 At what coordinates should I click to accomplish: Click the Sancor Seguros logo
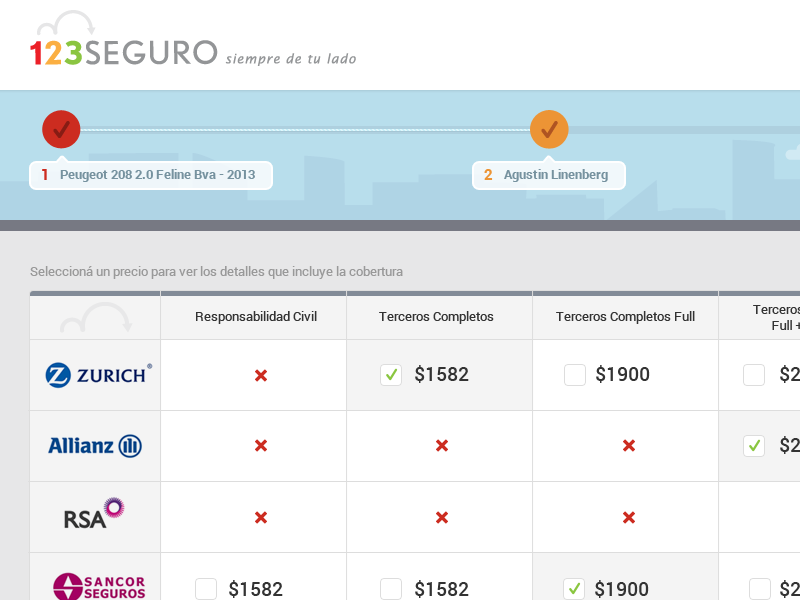pyautogui.click(x=99, y=585)
